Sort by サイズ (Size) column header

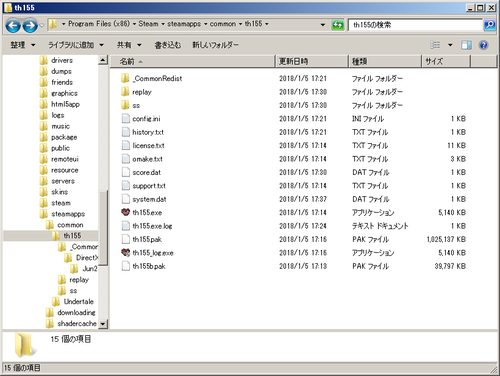tap(446, 61)
